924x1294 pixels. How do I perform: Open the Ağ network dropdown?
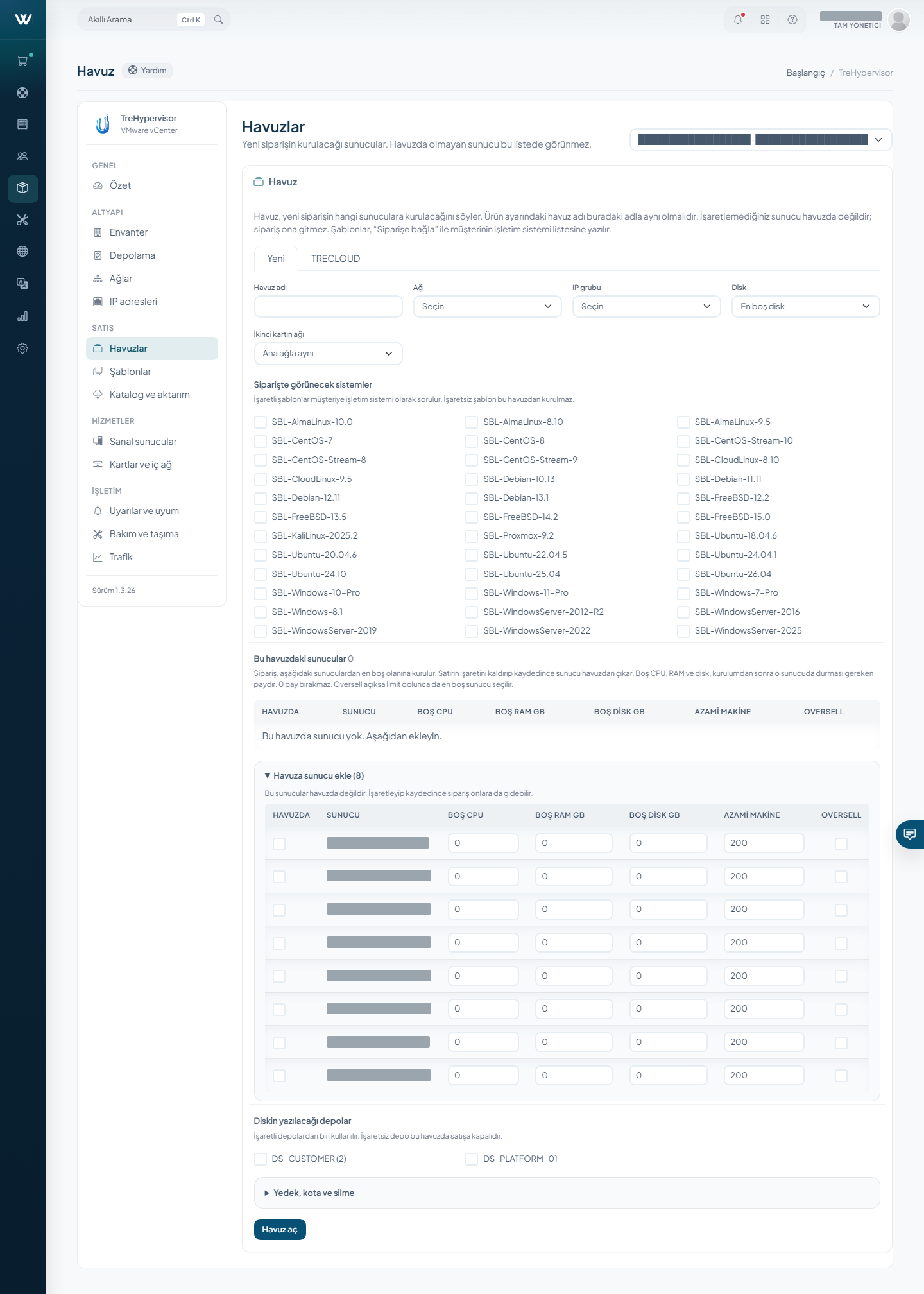[x=488, y=306]
